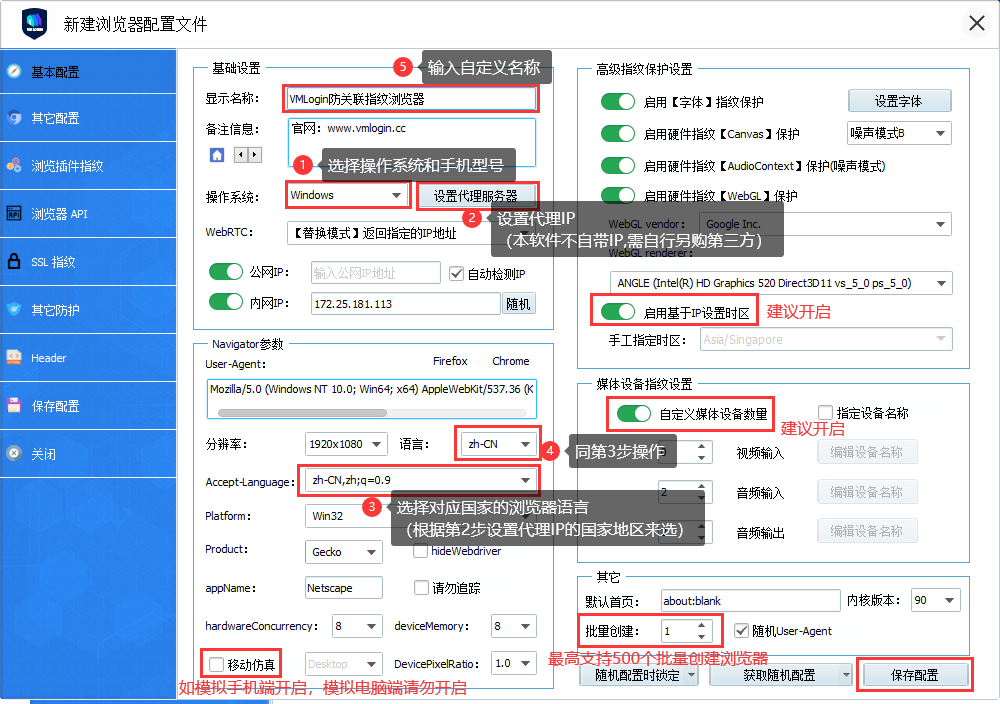
Task: Turn off the 内网IP switch
Action: (226, 302)
